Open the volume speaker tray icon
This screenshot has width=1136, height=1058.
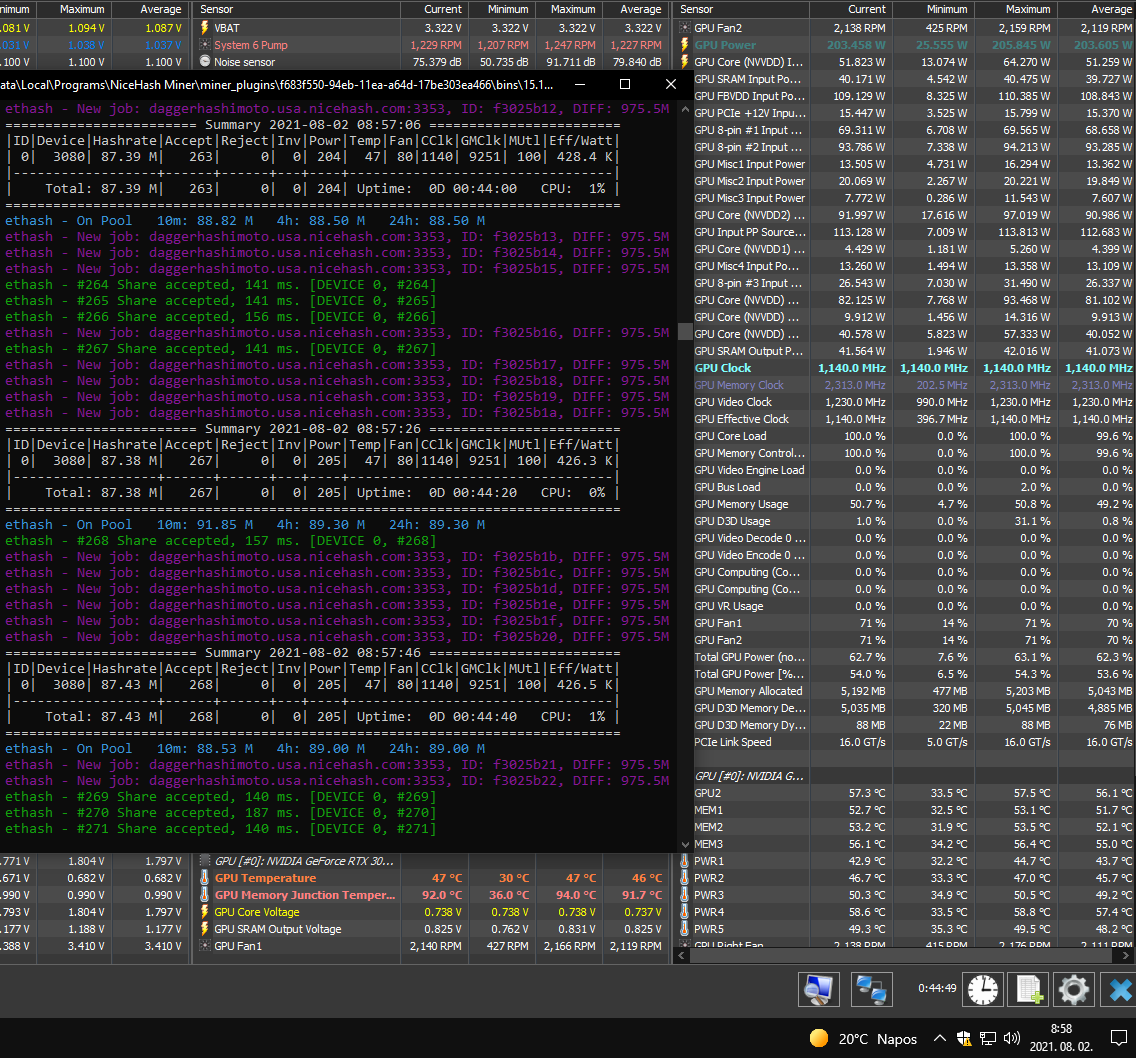[1012, 1038]
